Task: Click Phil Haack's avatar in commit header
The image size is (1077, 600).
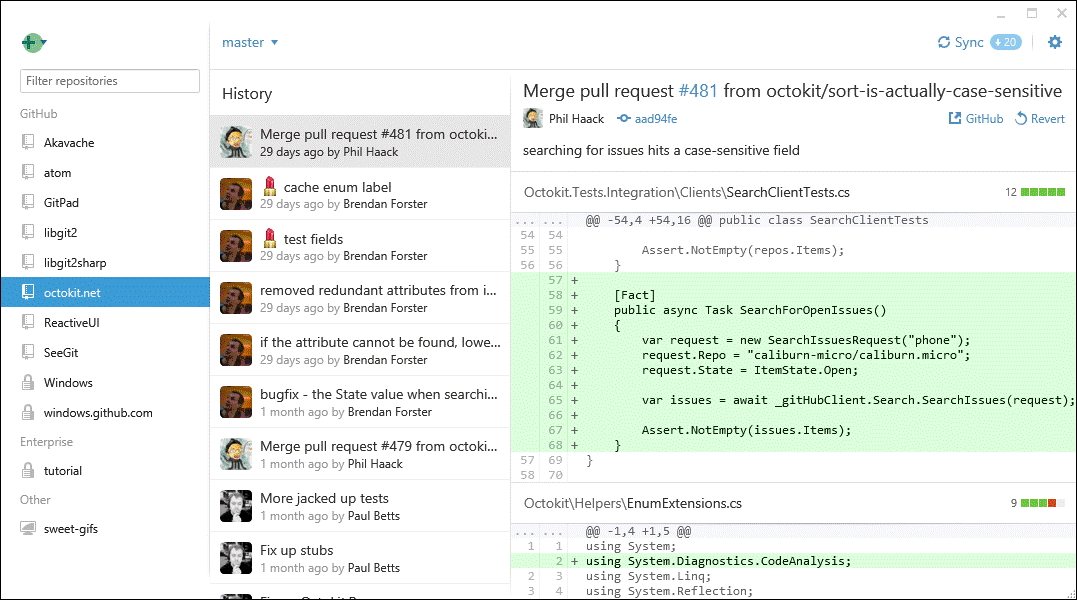Action: pyautogui.click(x=533, y=119)
